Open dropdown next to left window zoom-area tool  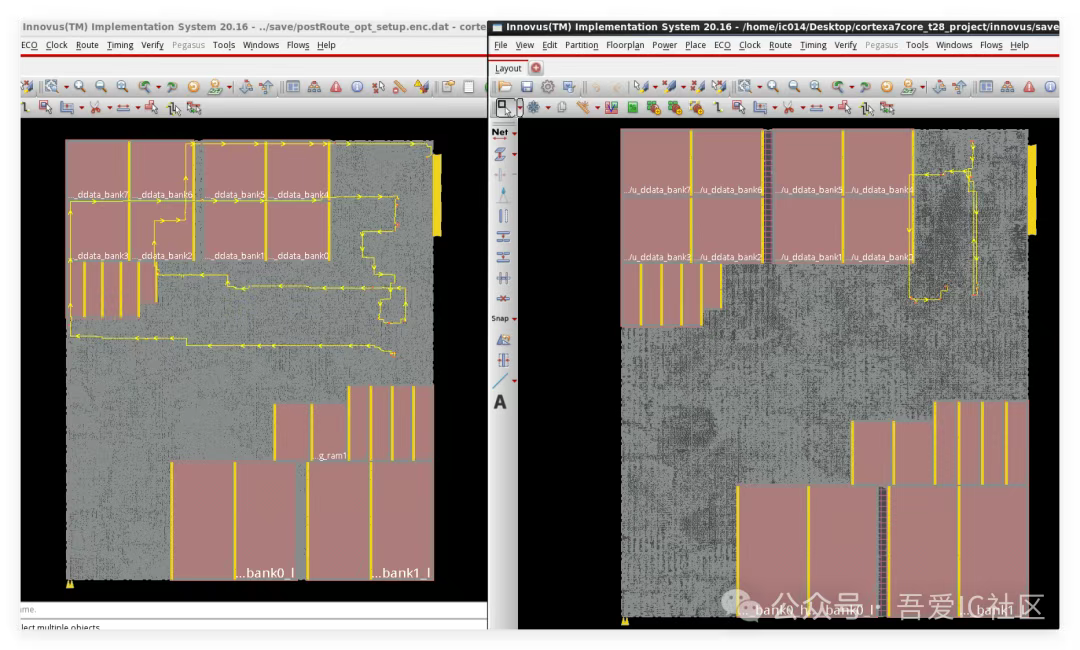pyautogui.click(x=66, y=87)
